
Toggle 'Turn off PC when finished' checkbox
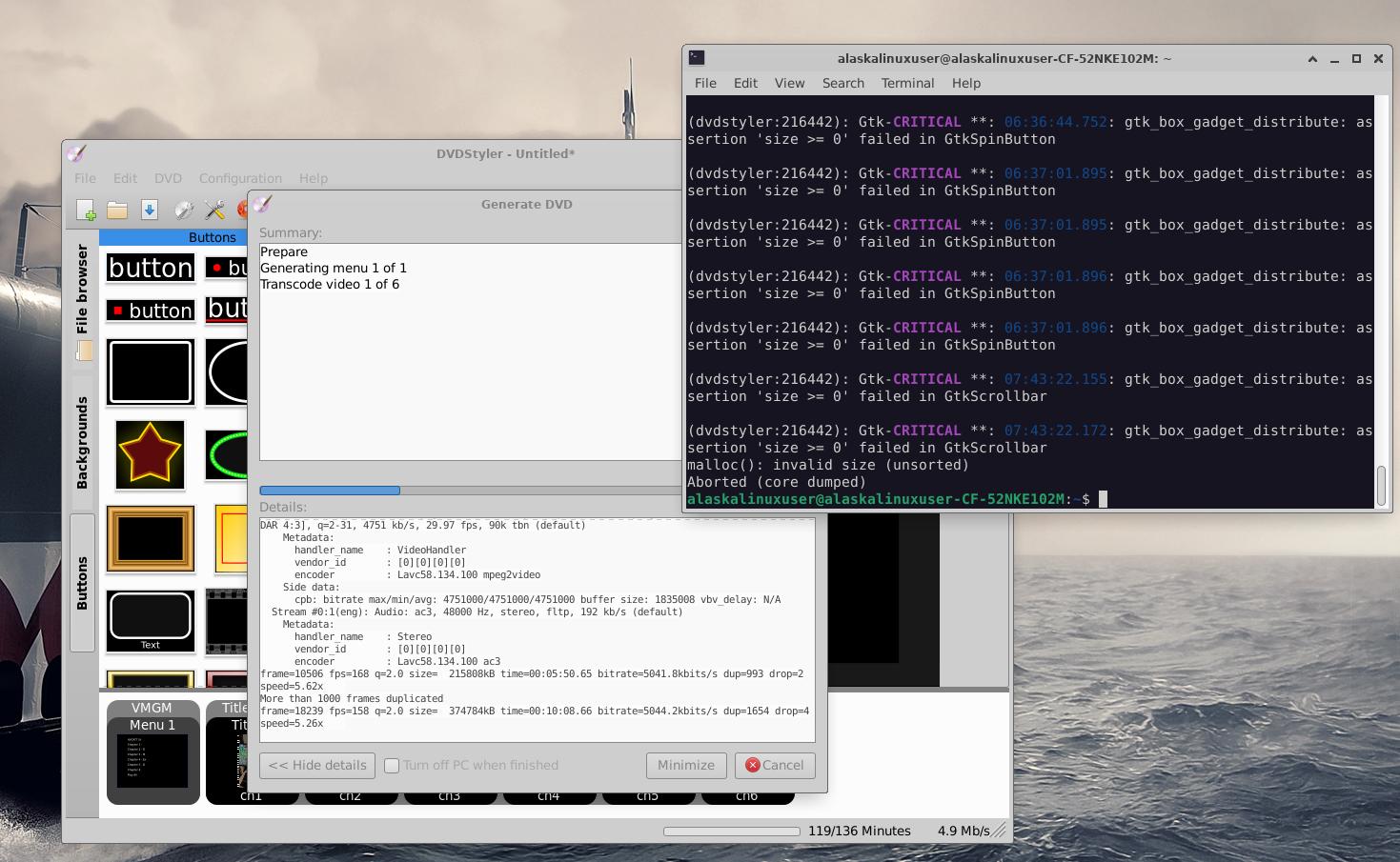point(392,766)
